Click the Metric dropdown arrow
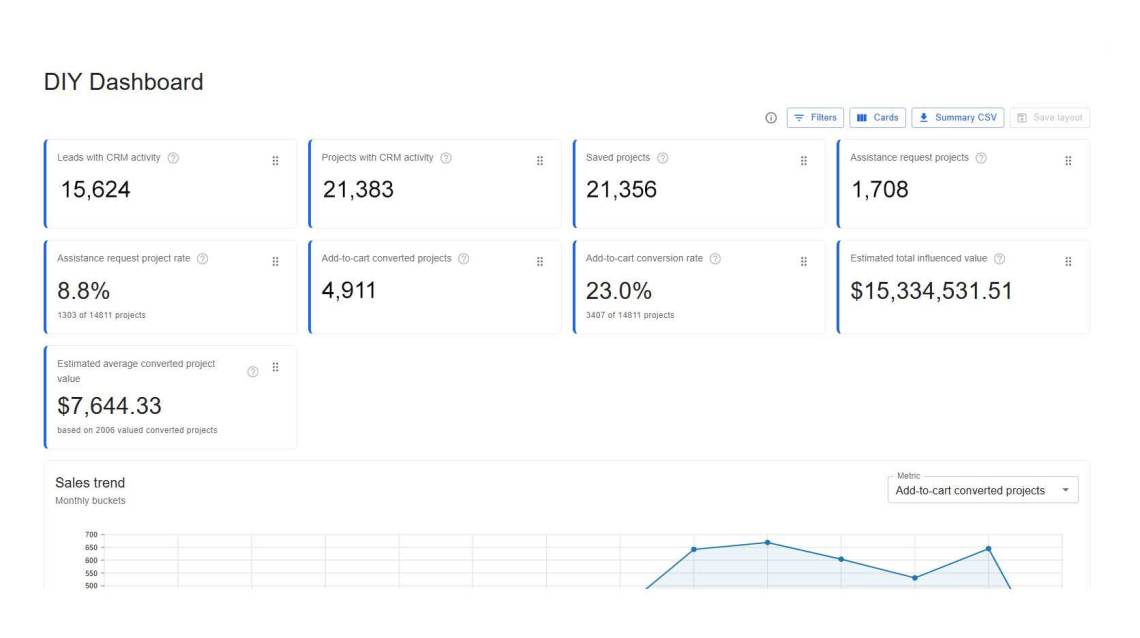The image size is (1140, 638). pyautogui.click(x=1065, y=490)
